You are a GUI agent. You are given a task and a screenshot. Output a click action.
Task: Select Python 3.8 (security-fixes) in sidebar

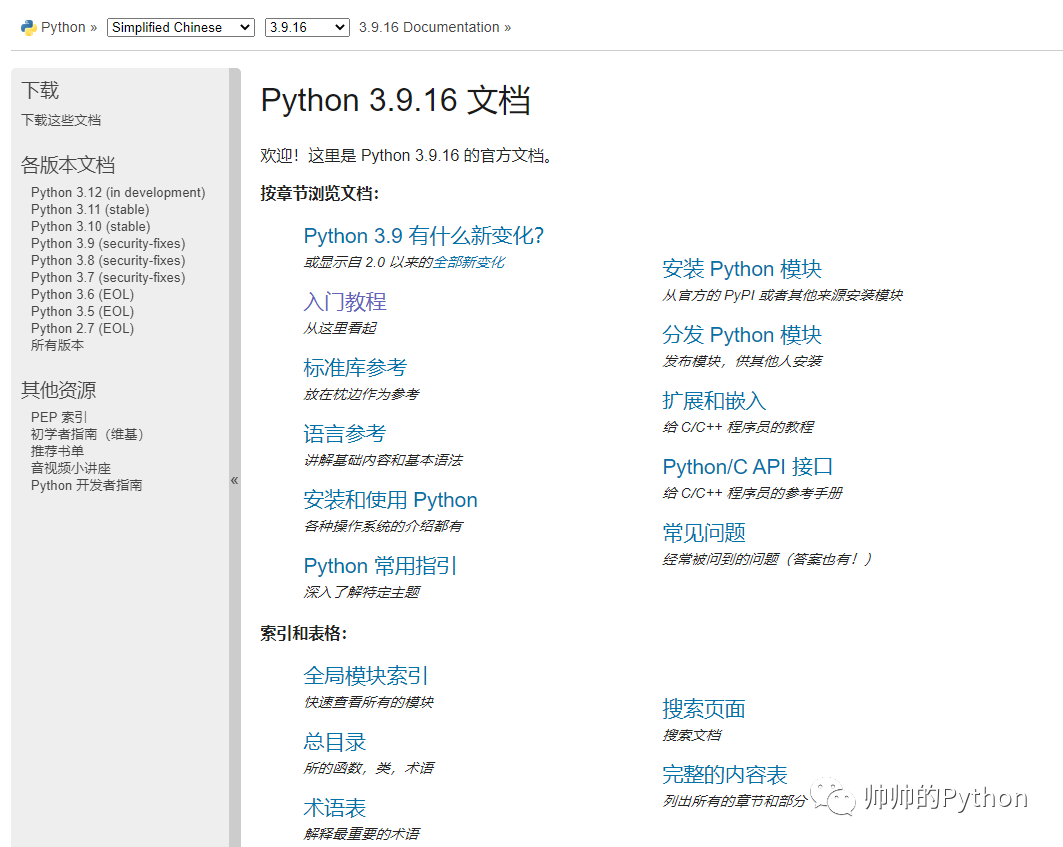pyautogui.click(x=108, y=260)
